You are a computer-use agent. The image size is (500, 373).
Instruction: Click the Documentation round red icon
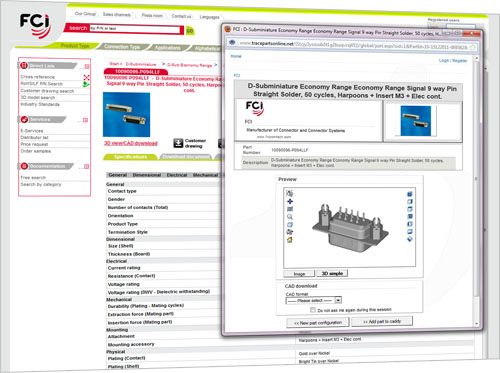[24, 166]
